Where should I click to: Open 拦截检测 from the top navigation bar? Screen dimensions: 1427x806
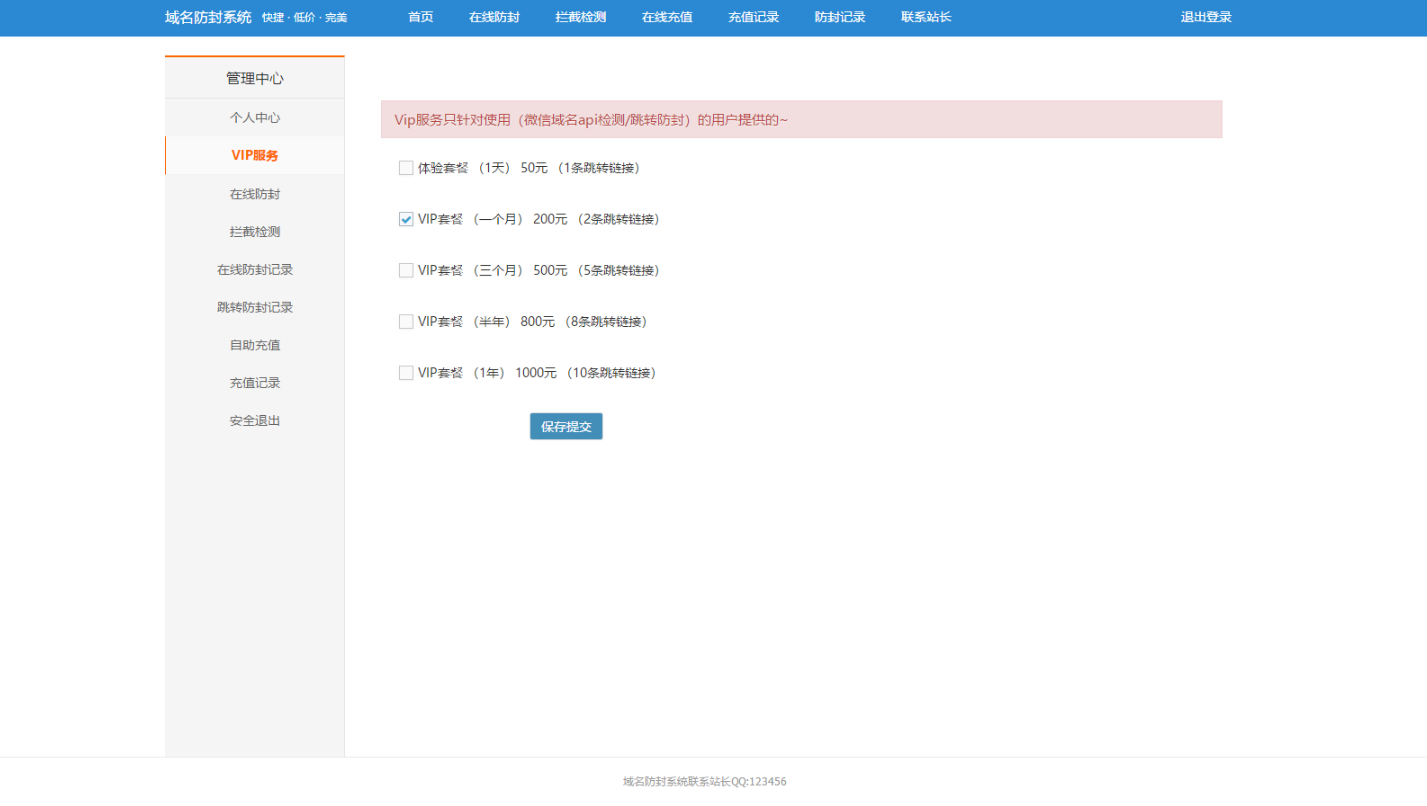(581, 17)
